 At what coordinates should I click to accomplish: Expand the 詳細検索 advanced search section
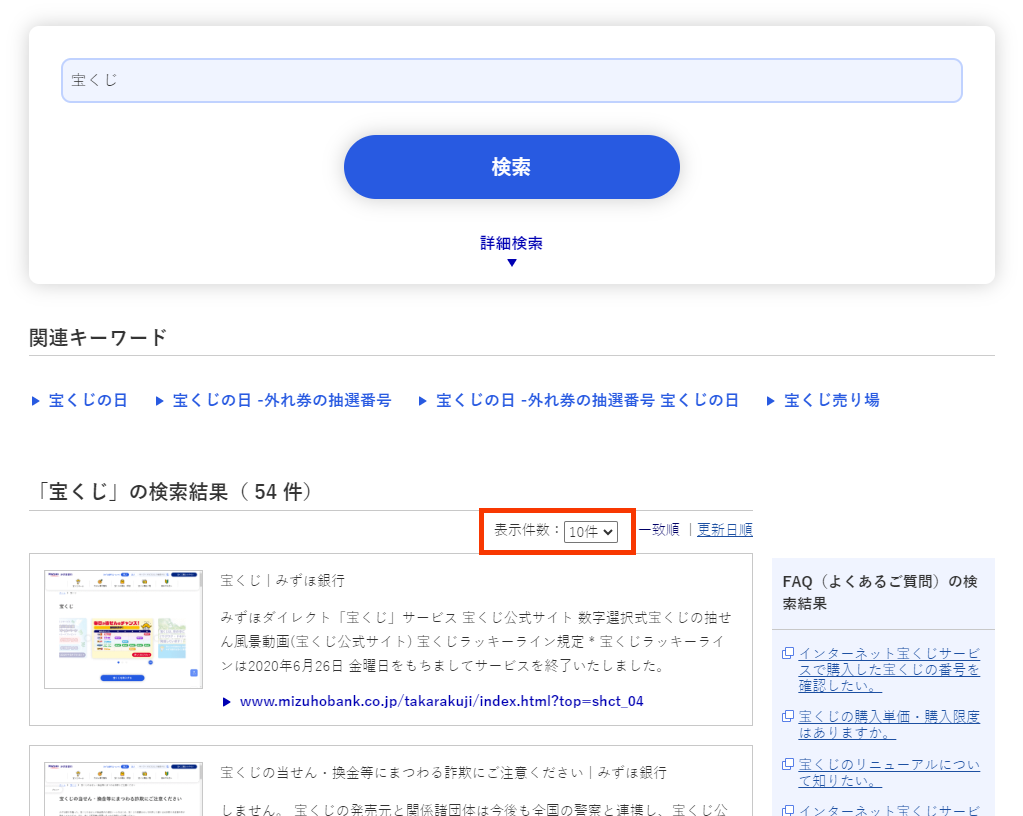(512, 243)
